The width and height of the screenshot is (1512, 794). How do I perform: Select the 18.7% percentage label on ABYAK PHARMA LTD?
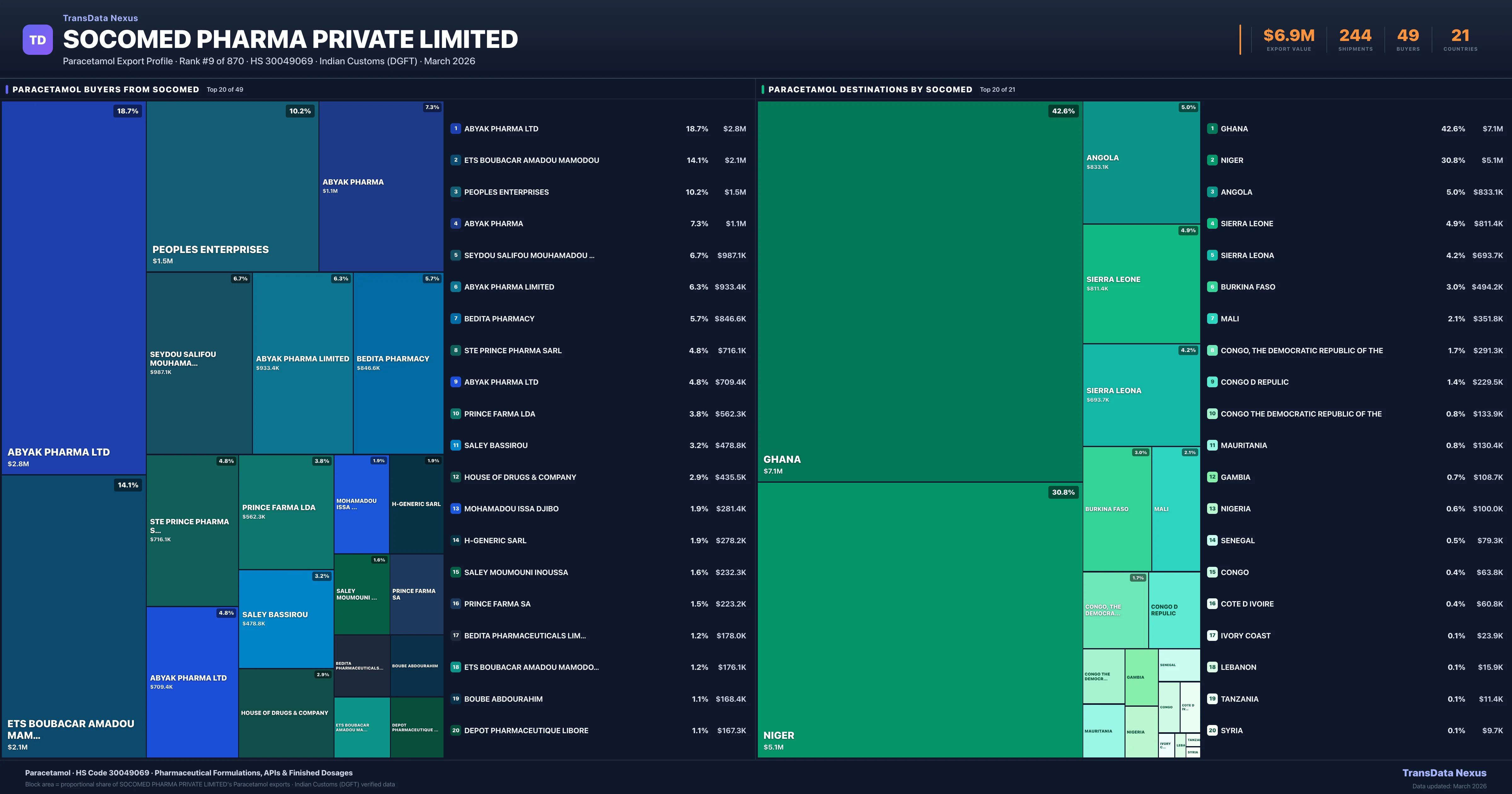tap(127, 110)
